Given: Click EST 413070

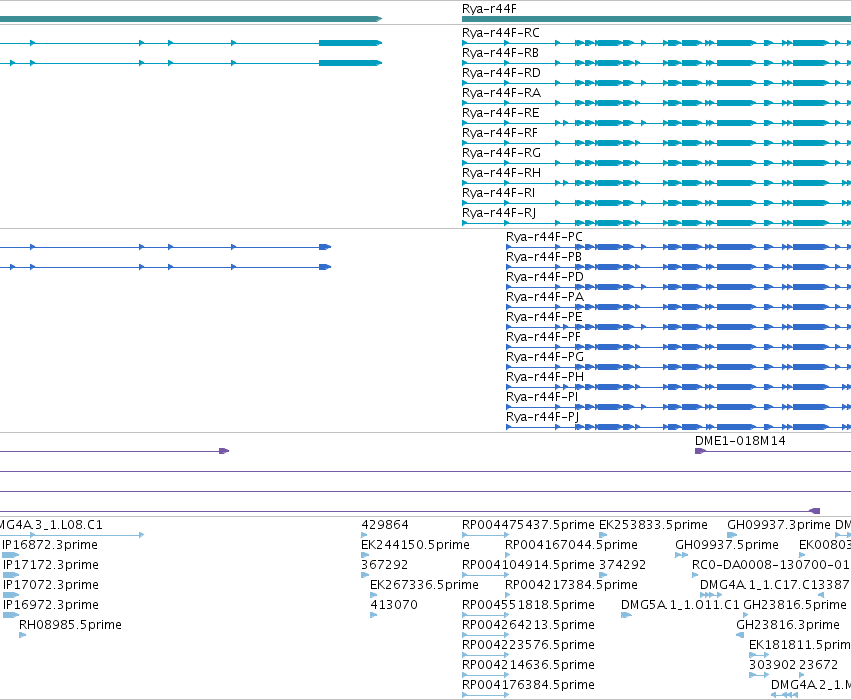Looking at the screenshot, I should (394, 605).
